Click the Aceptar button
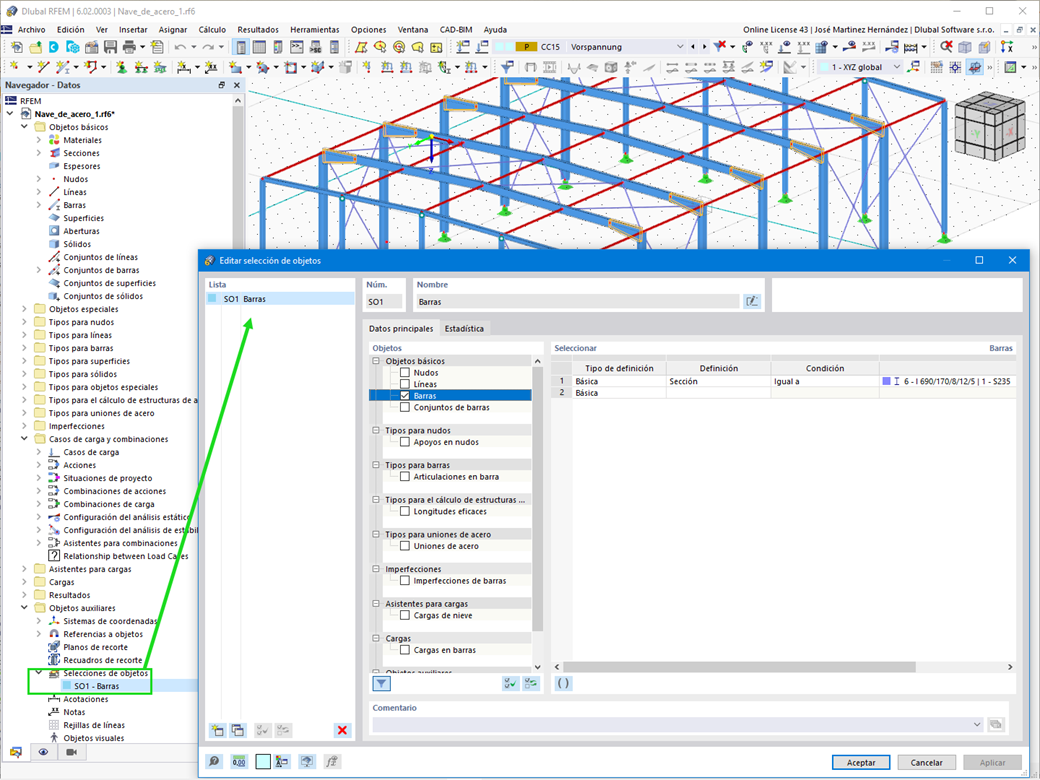This screenshot has width=1040, height=780. point(861,763)
